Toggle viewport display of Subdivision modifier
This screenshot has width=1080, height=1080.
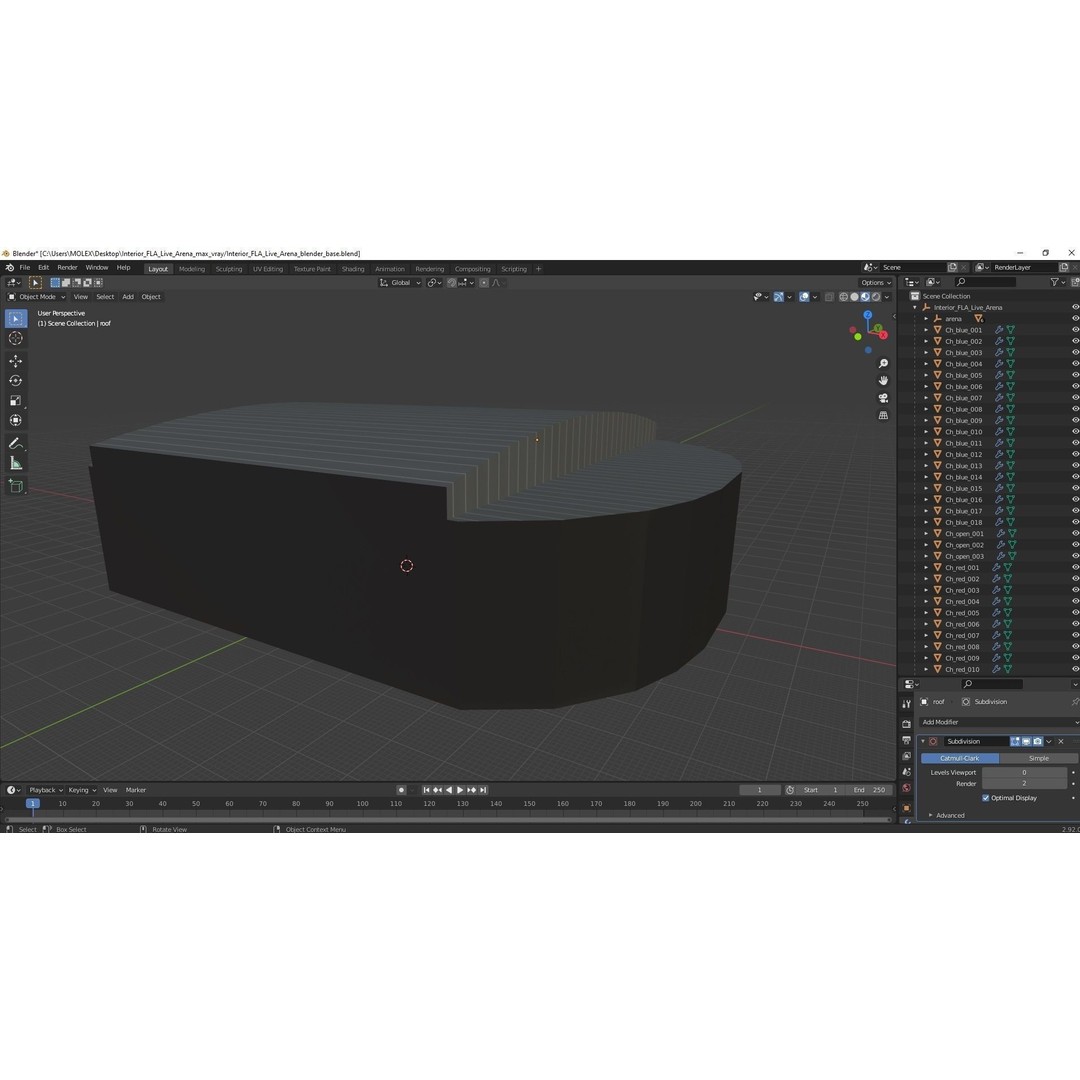click(1027, 741)
